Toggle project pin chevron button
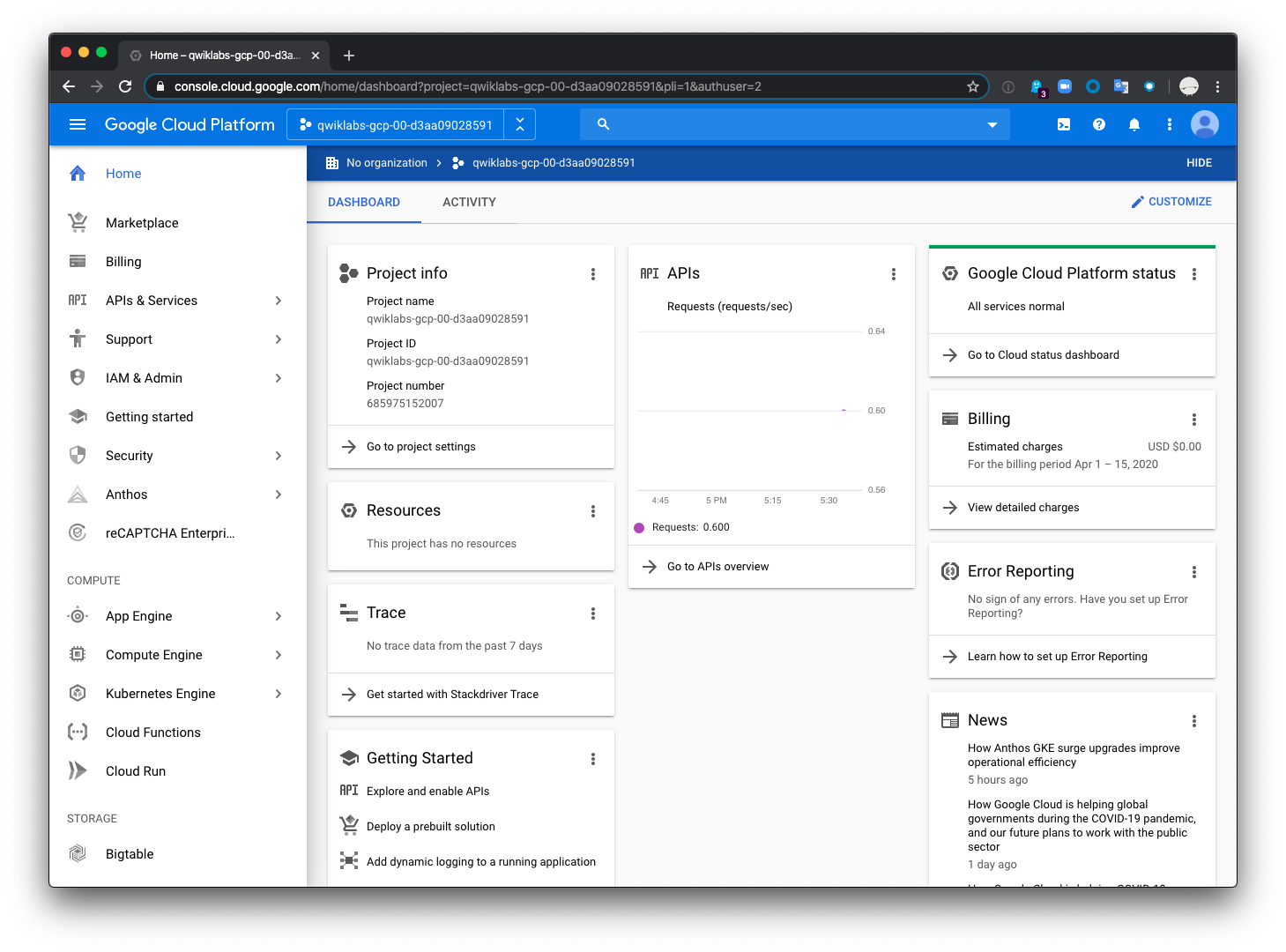 520,125
